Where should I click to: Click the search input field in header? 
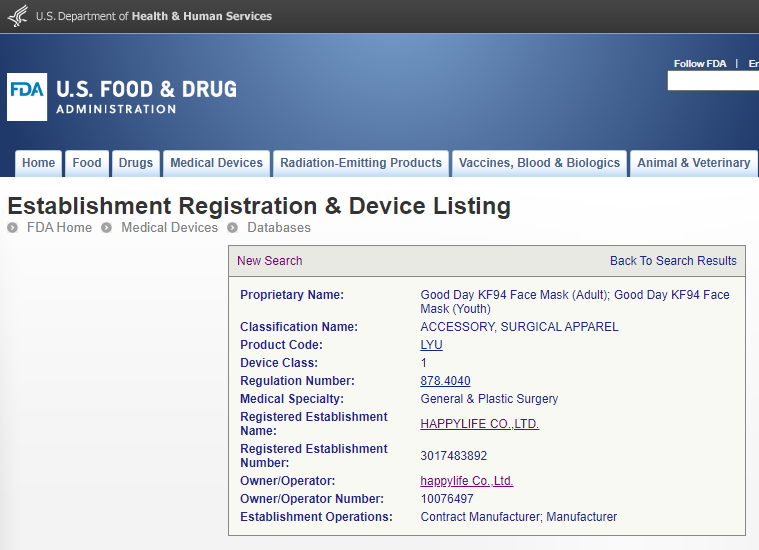(x=713, y=81)
